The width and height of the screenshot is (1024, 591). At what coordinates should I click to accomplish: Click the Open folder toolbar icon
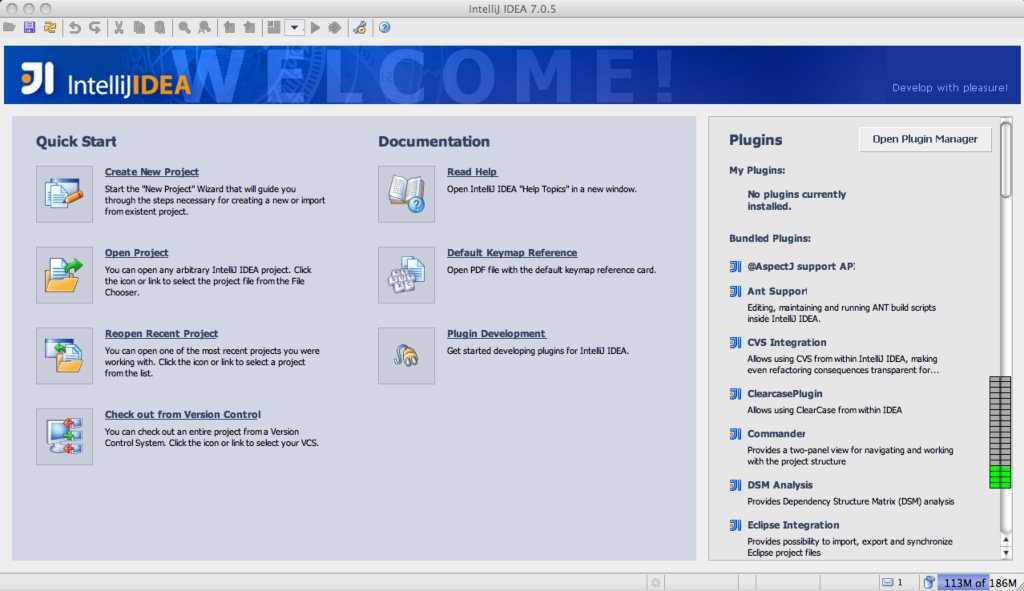tap(9, 27)
